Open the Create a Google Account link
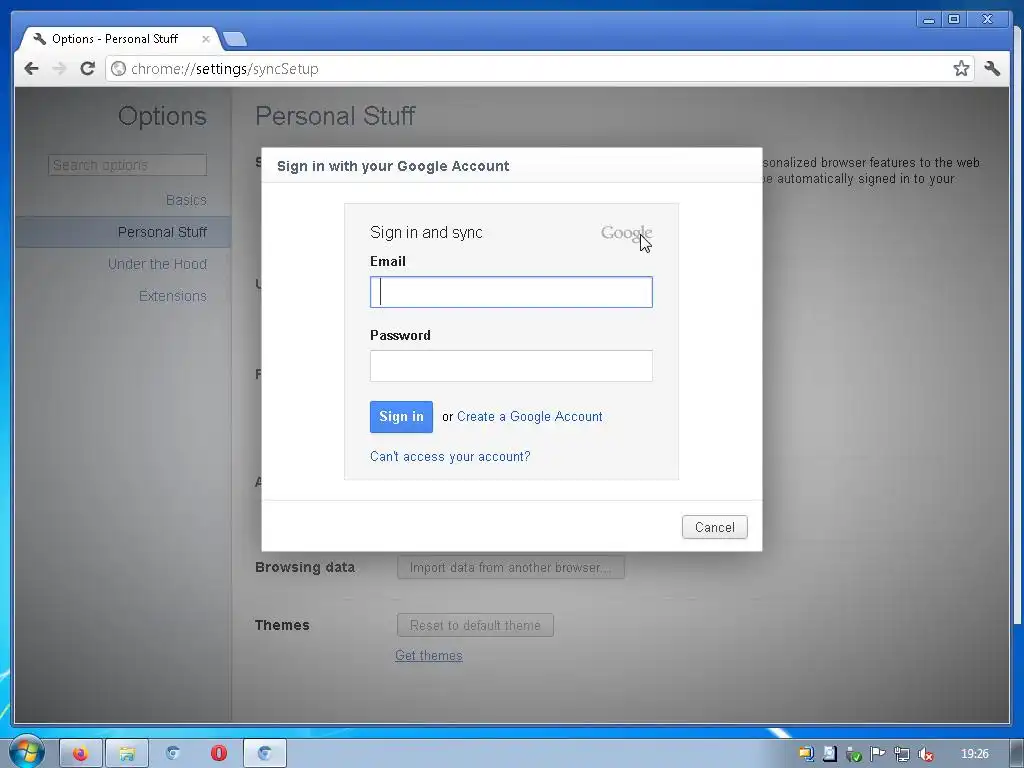Screen dimensions: 1024x768 tap(530, 417)
